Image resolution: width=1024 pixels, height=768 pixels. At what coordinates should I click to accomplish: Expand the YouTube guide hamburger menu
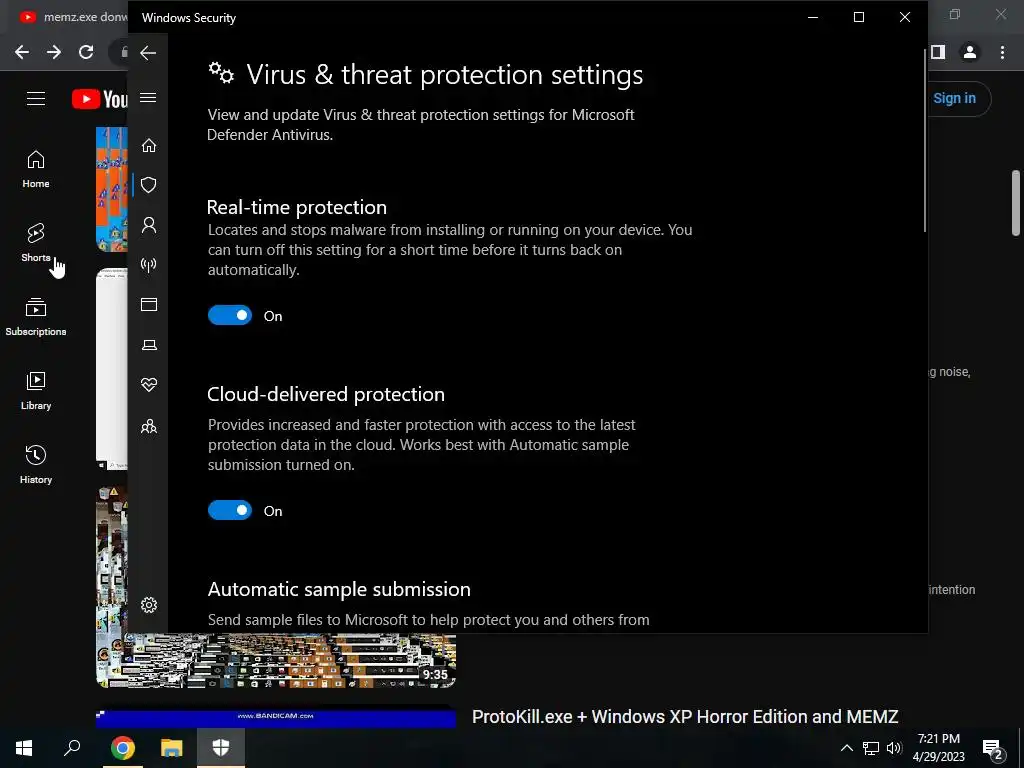(x=36, y=99)
